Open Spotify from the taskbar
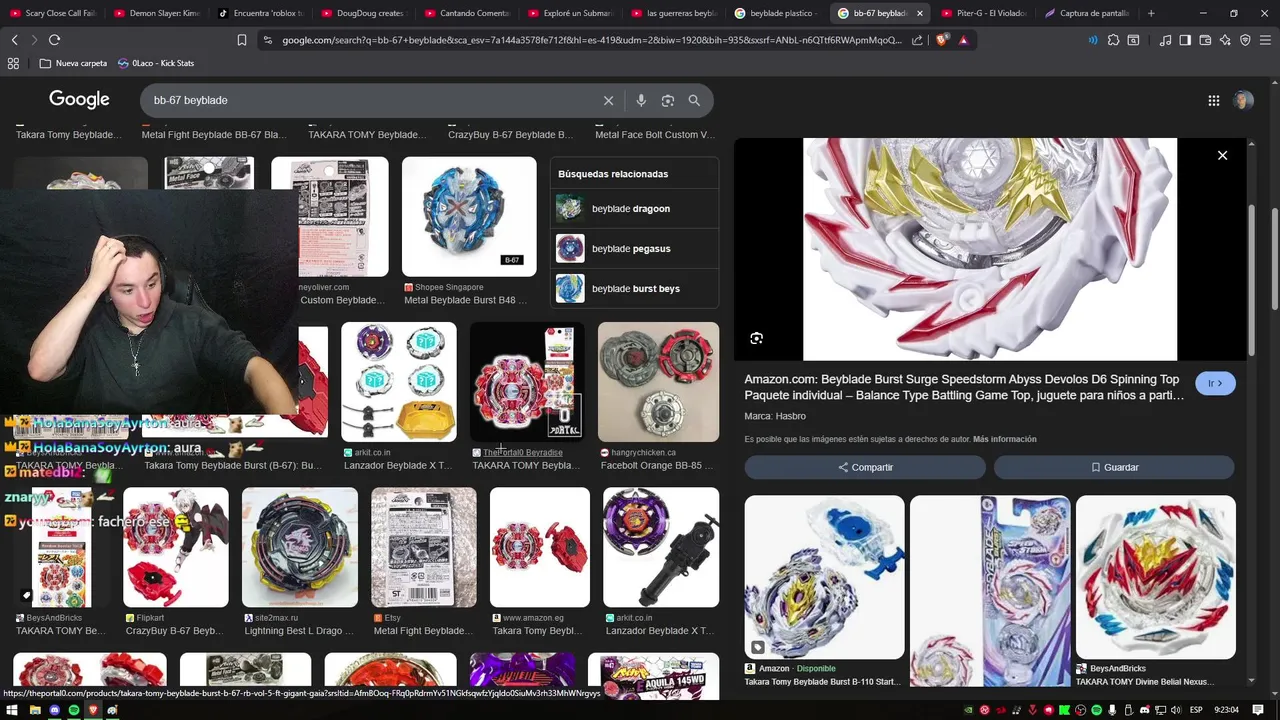 click(74, 710)
